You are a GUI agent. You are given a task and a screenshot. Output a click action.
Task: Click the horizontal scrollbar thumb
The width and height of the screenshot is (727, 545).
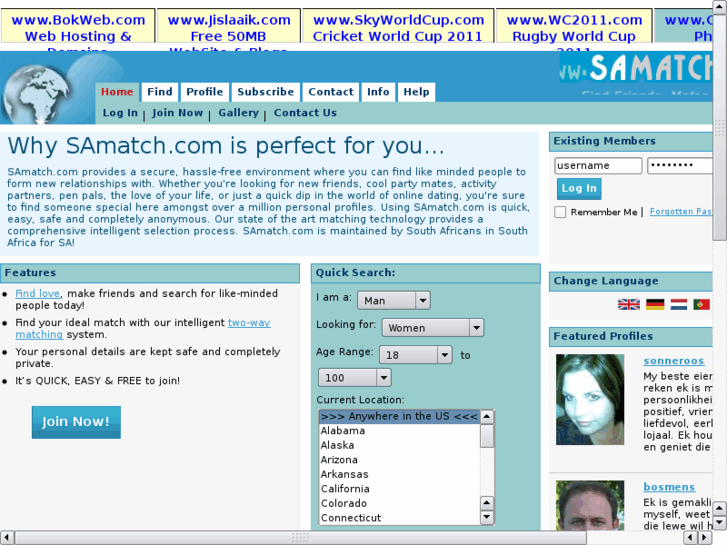pos(300,538)
